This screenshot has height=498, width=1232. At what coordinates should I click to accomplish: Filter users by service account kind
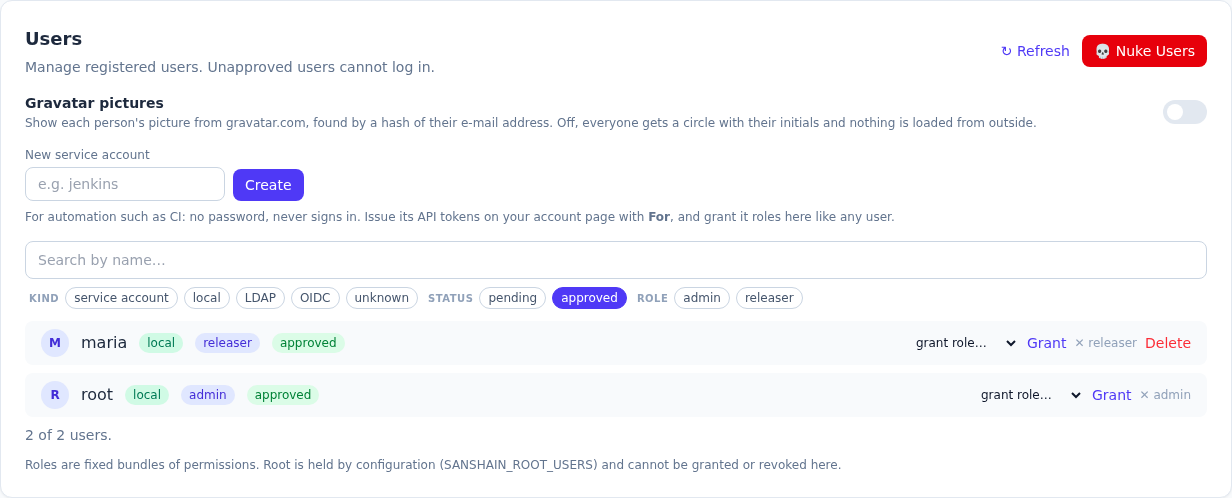click(122, 298)
